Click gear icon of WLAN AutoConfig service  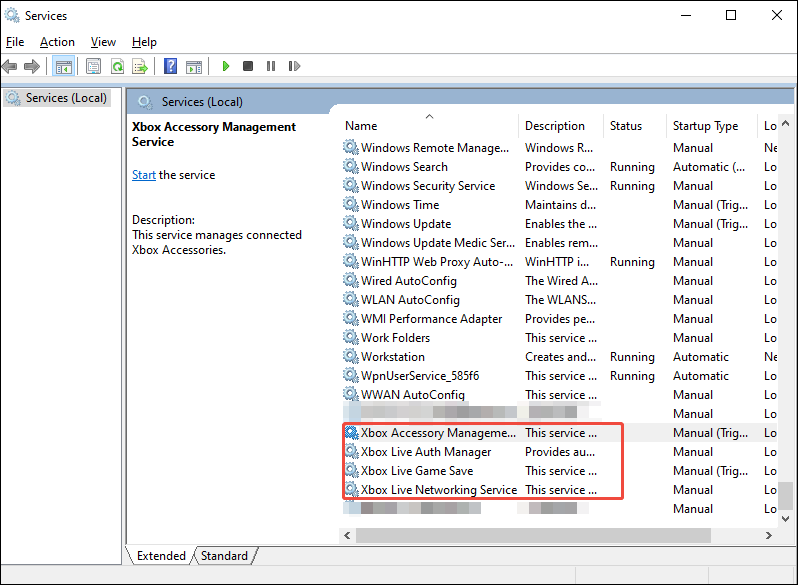[x=351, y=299]
